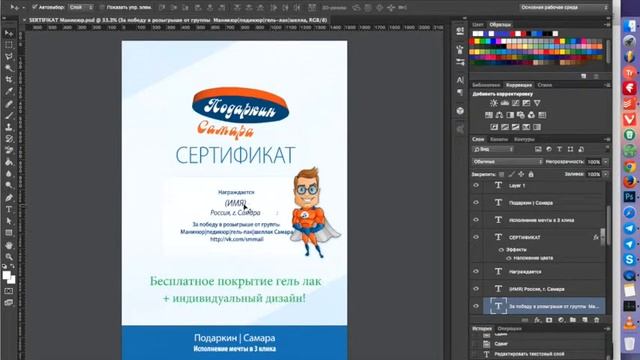
Task: Select the Eyedropper tool
Action: [9, 91]
